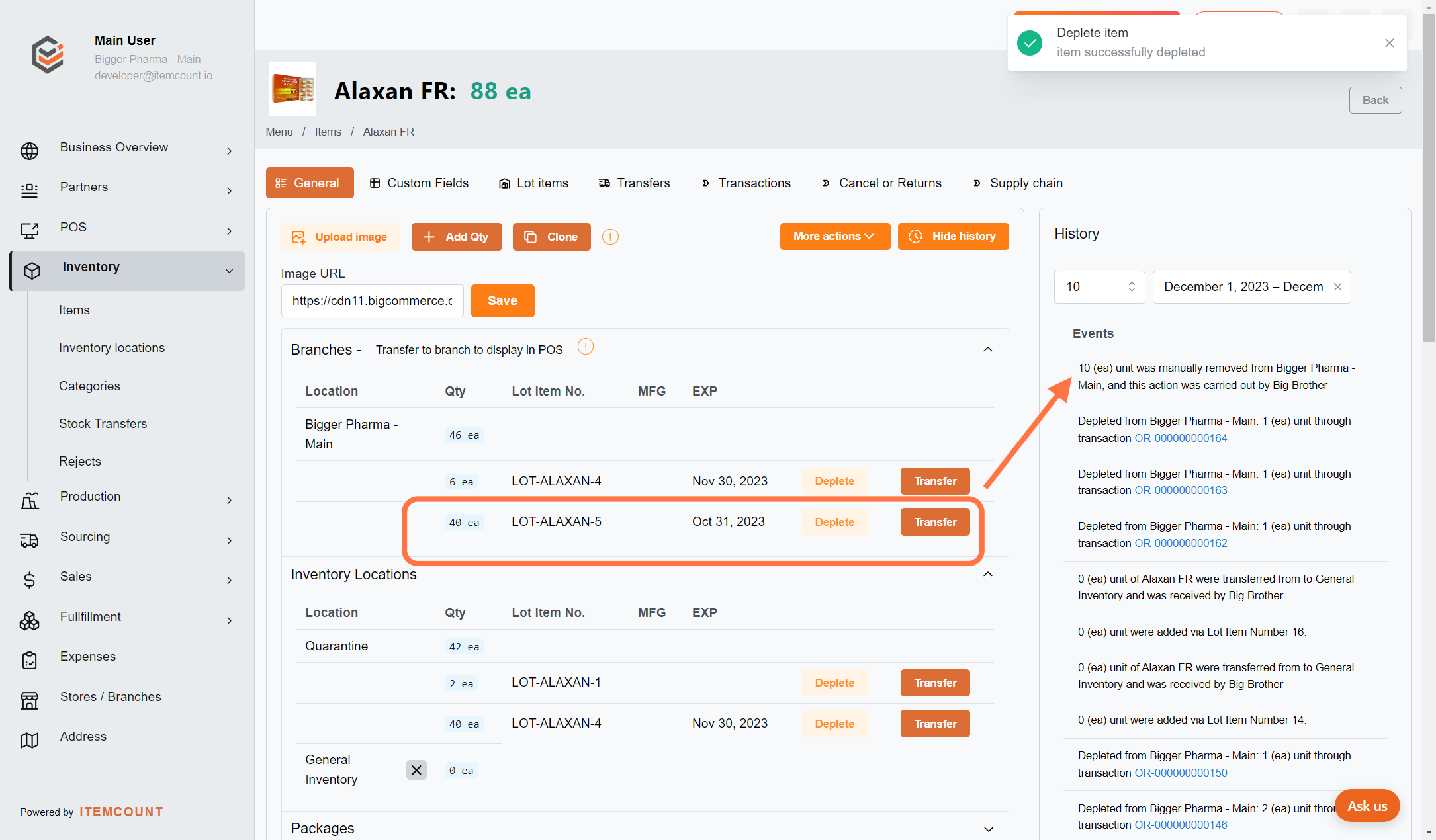Click the Fullfillment boxes icon

coord(29,620)
